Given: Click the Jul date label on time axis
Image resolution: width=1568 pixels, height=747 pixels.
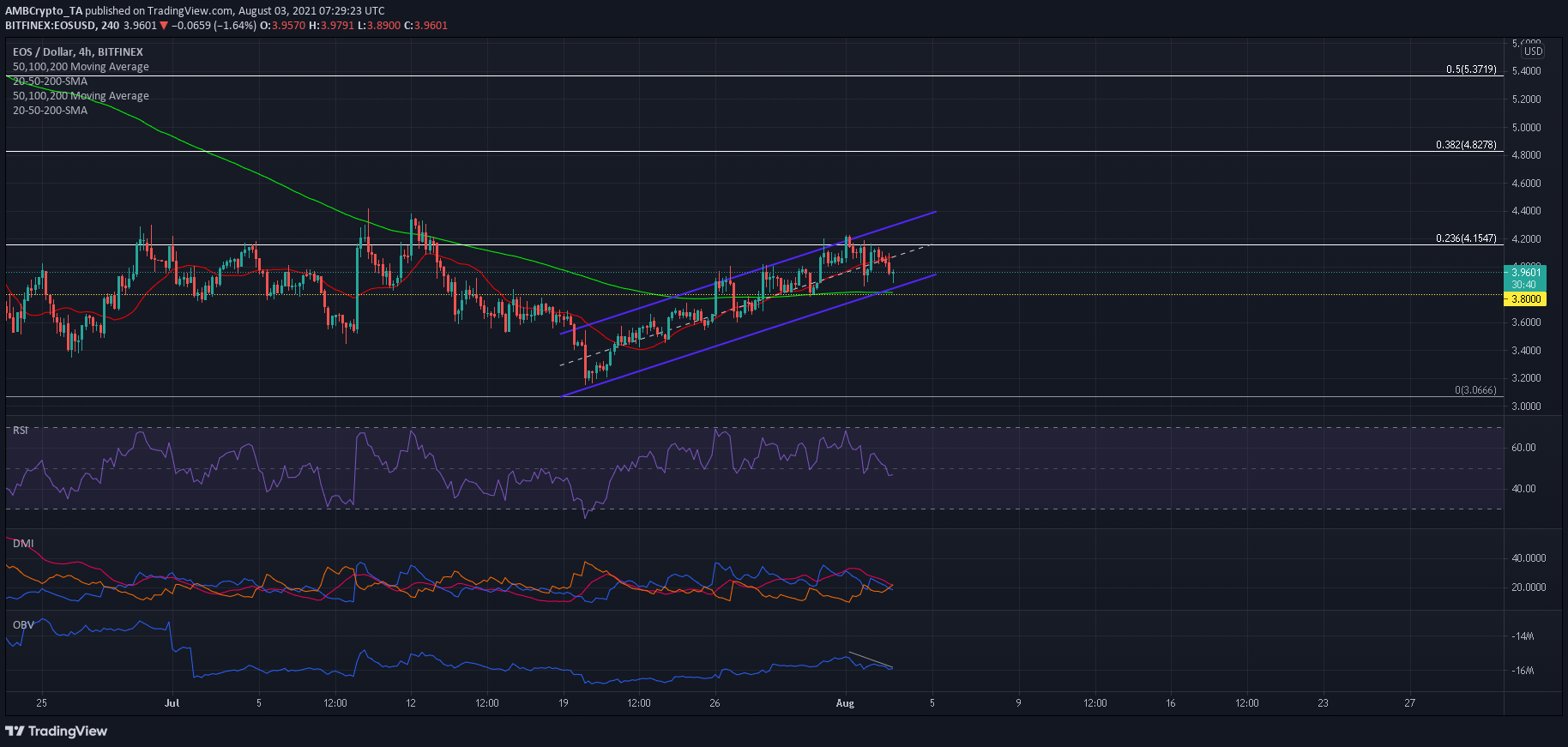Looking at the screenshot, I should (x=172, y=703).
